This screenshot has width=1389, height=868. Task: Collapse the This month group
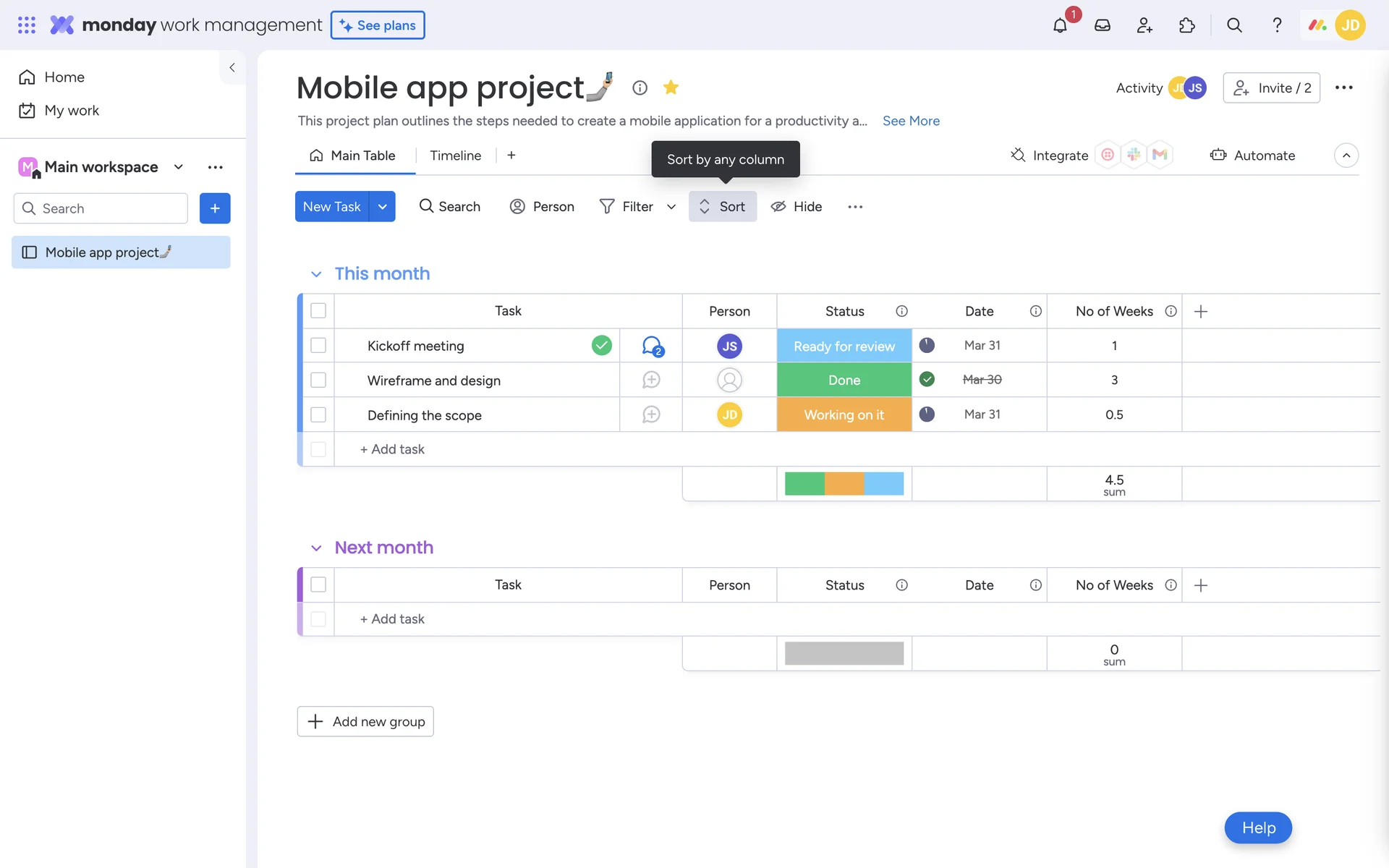[316, 274]
